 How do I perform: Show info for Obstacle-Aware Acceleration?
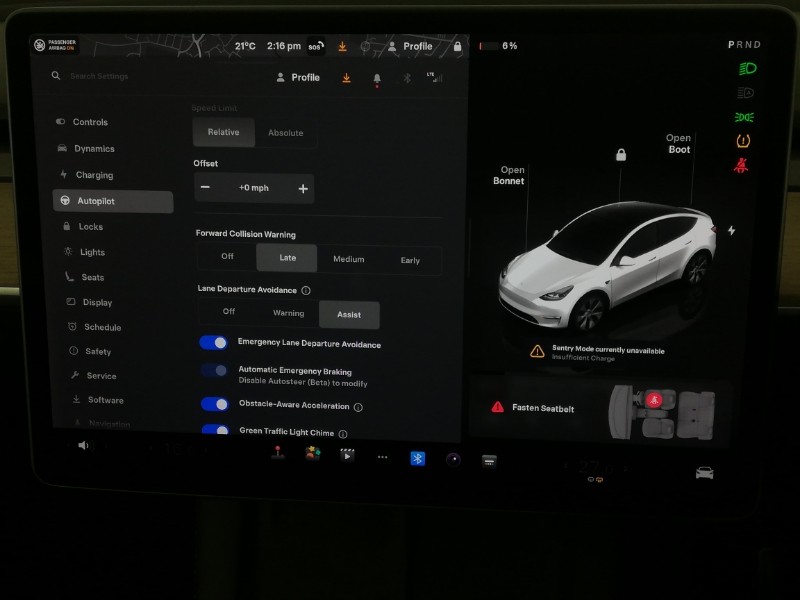tap(358, 407)
